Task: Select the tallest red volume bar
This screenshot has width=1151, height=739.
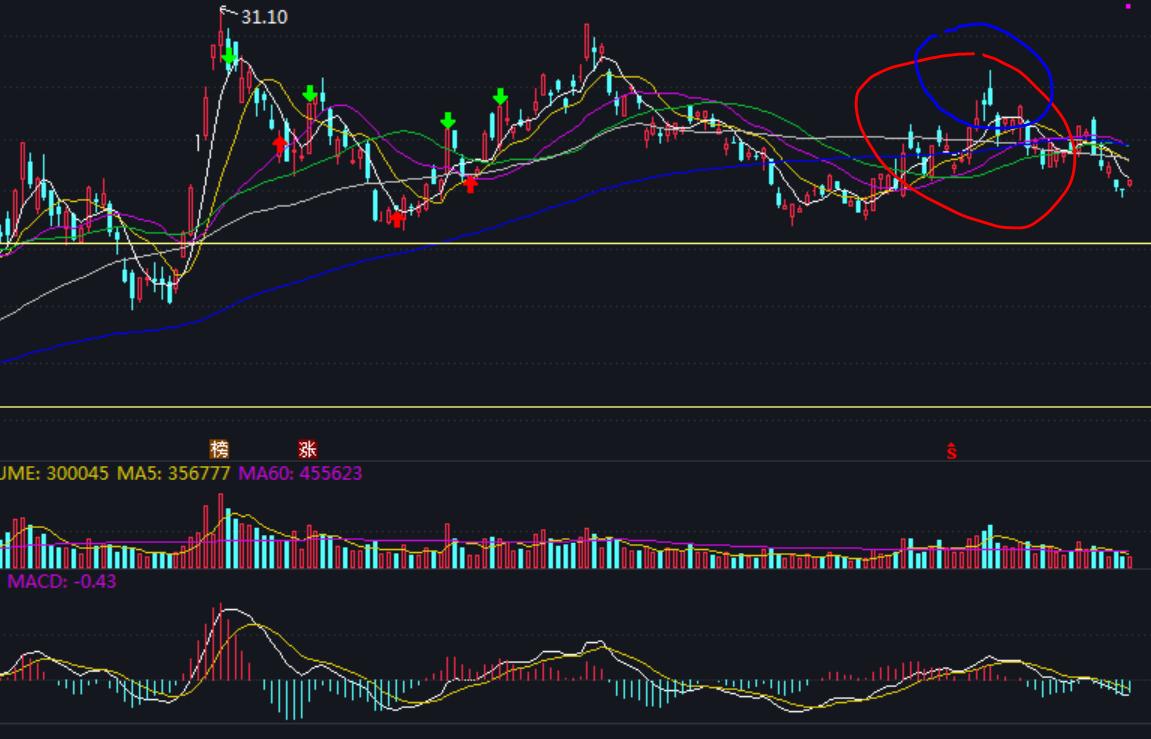Action: tap(220, 531)
